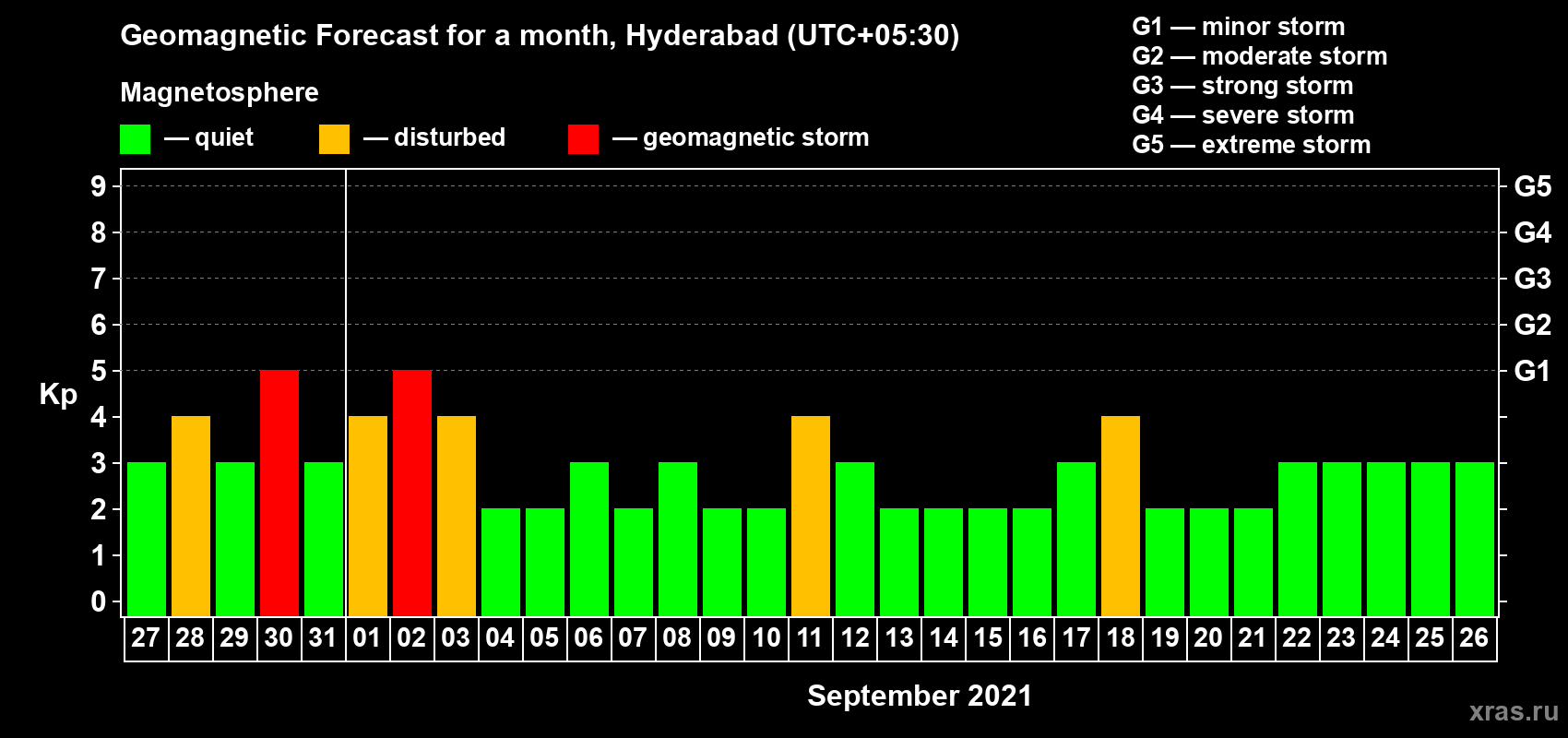Click the 'G3 — strong storm' legend line
The width and height of the screenshot is (1568, 738).
coord(1242,86)
